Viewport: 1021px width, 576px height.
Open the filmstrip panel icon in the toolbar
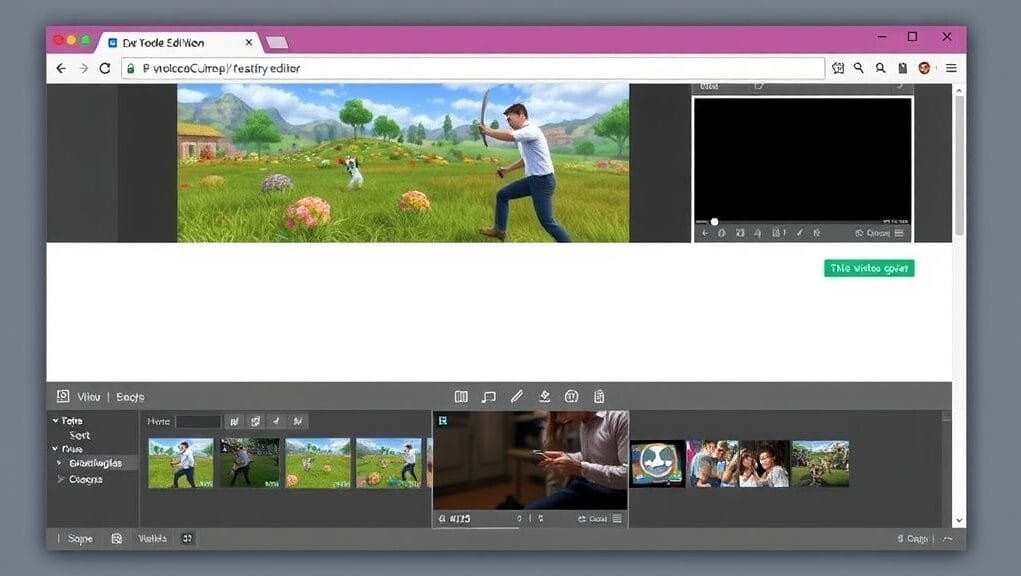pos(461,396)
